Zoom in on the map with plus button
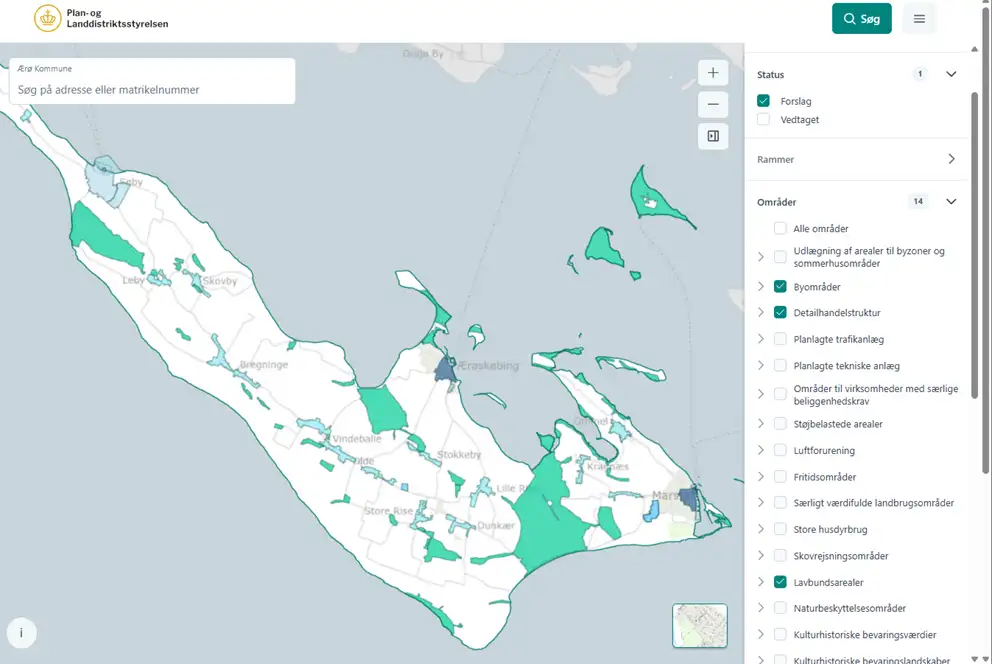 point(713,73)
